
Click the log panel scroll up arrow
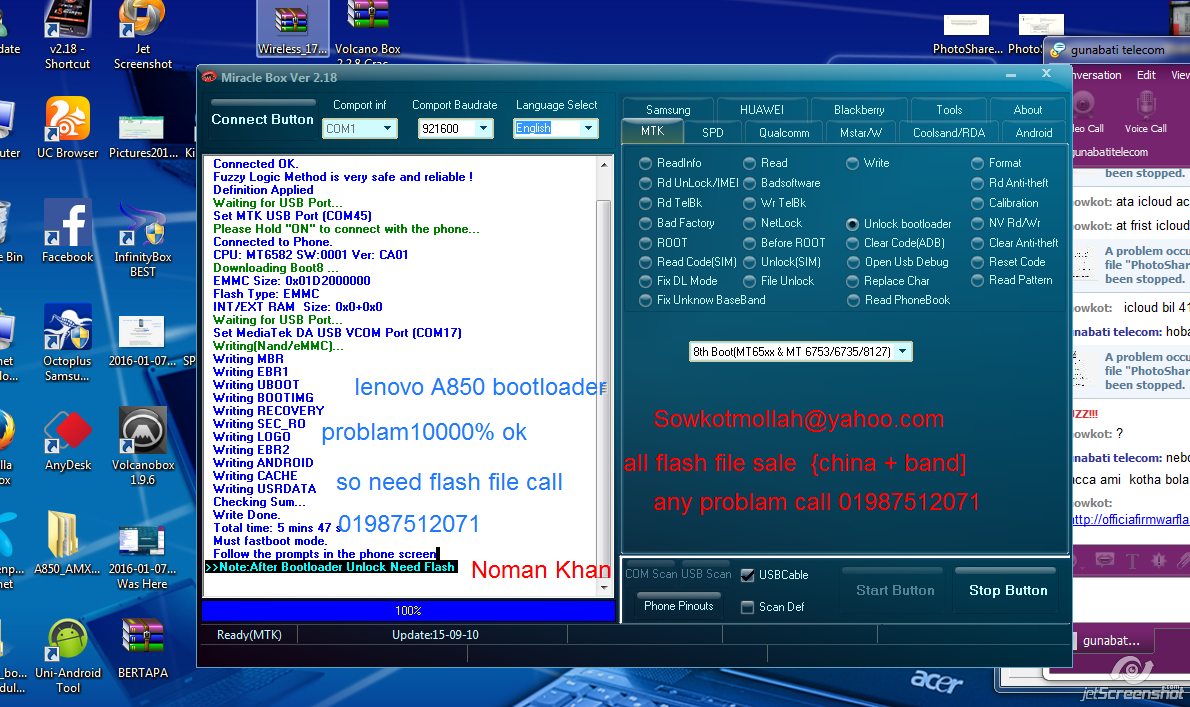point(604,165)
